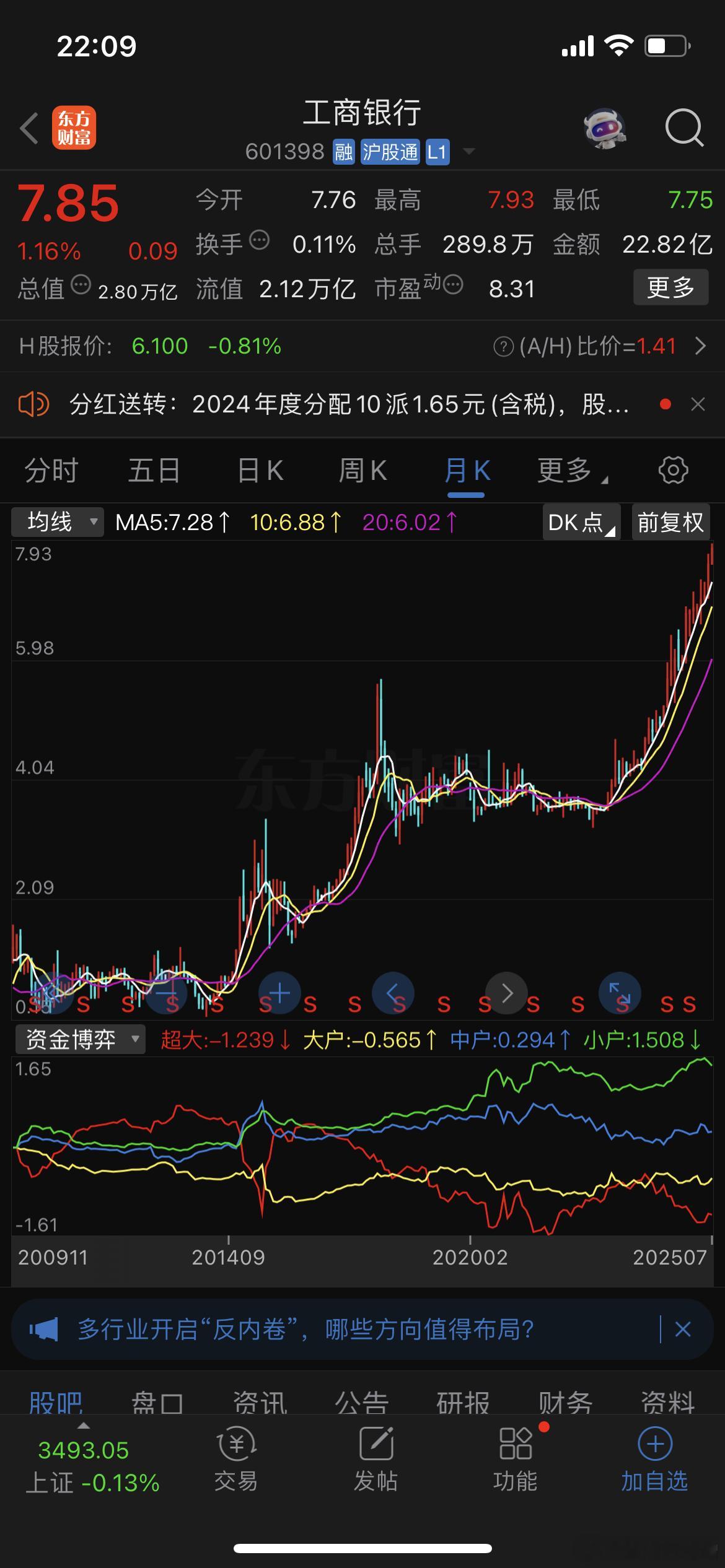Open stock search via magnifier icon
725x1568 pixels.
point(684,129)
